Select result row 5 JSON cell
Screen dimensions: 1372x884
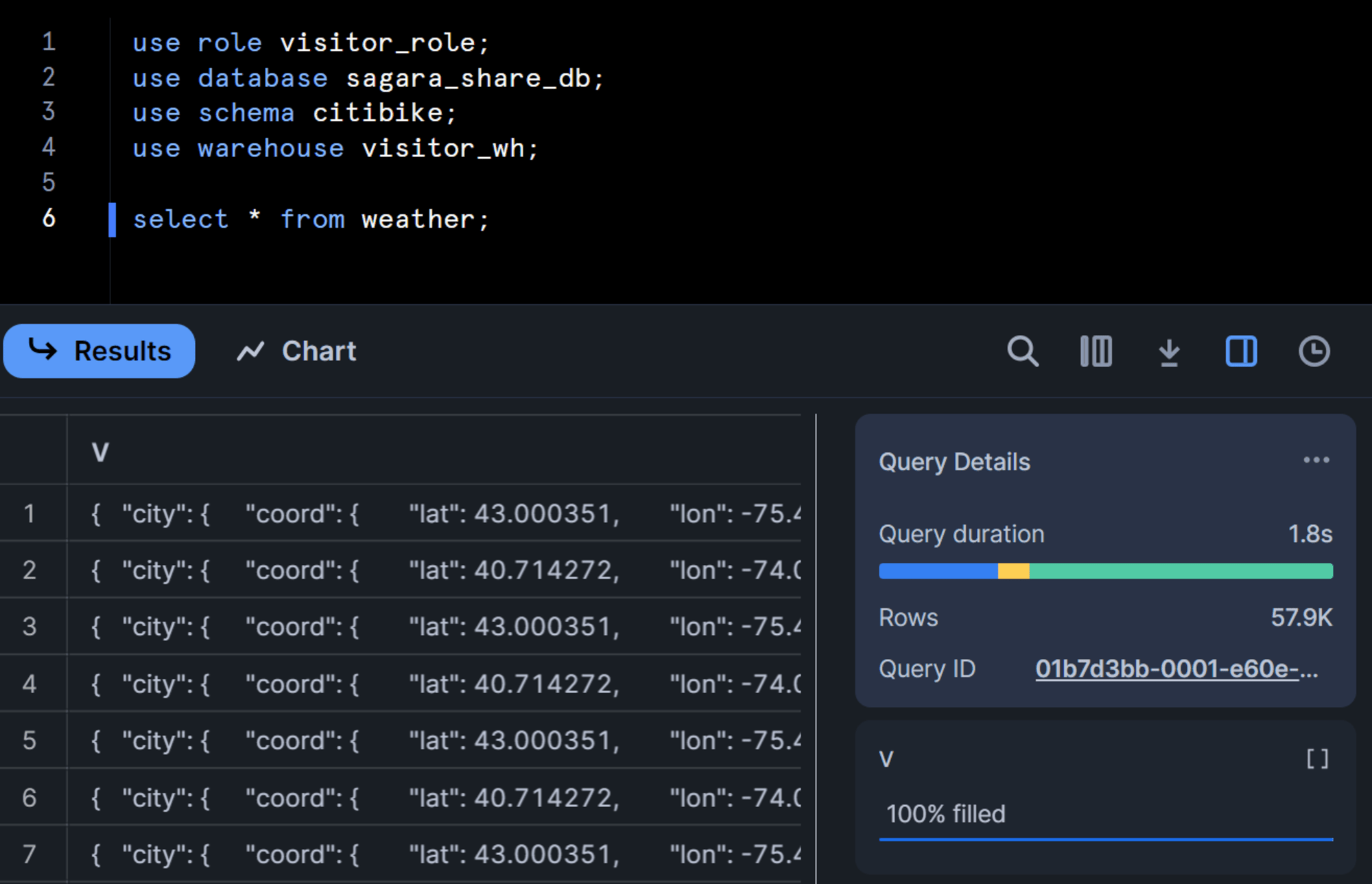point(434,740)
